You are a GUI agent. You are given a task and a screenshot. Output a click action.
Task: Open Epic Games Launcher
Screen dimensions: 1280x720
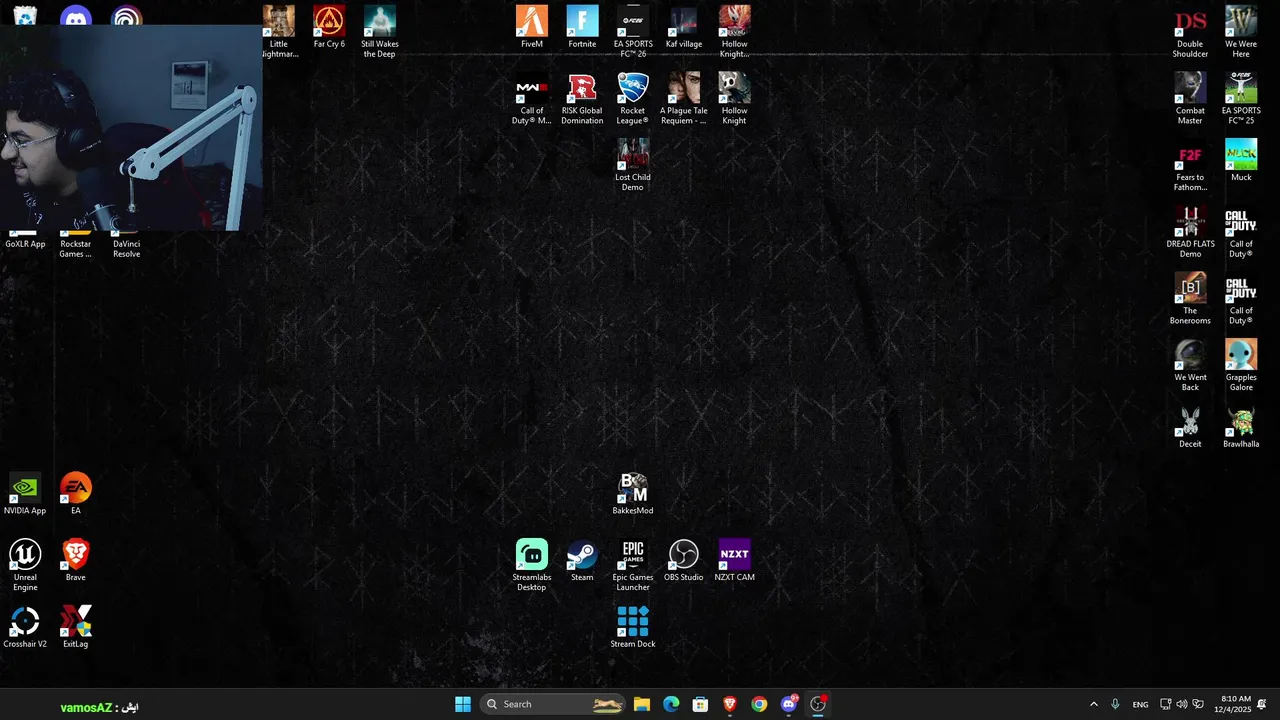(x=633, y=565)
